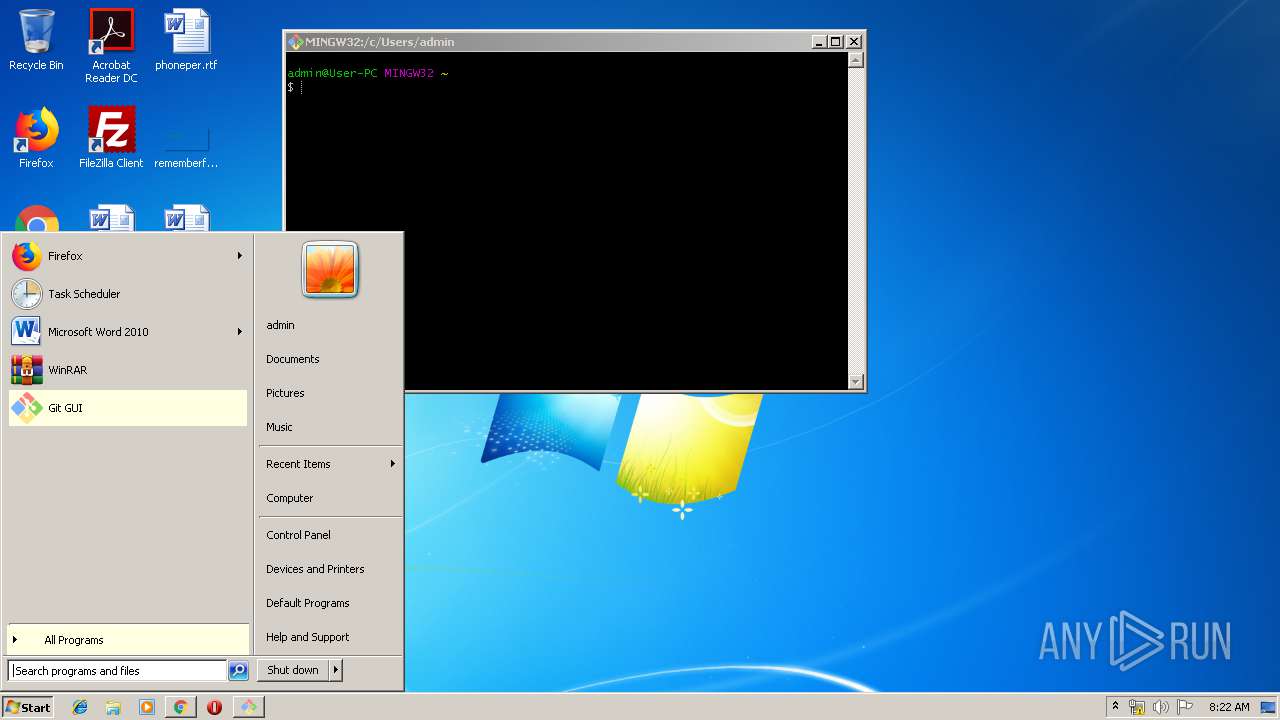The width and height of the screenshot is (1280, 720).
Task: Click the Microsoft Word 2010 icon
Action: click(x=27, y=332)
